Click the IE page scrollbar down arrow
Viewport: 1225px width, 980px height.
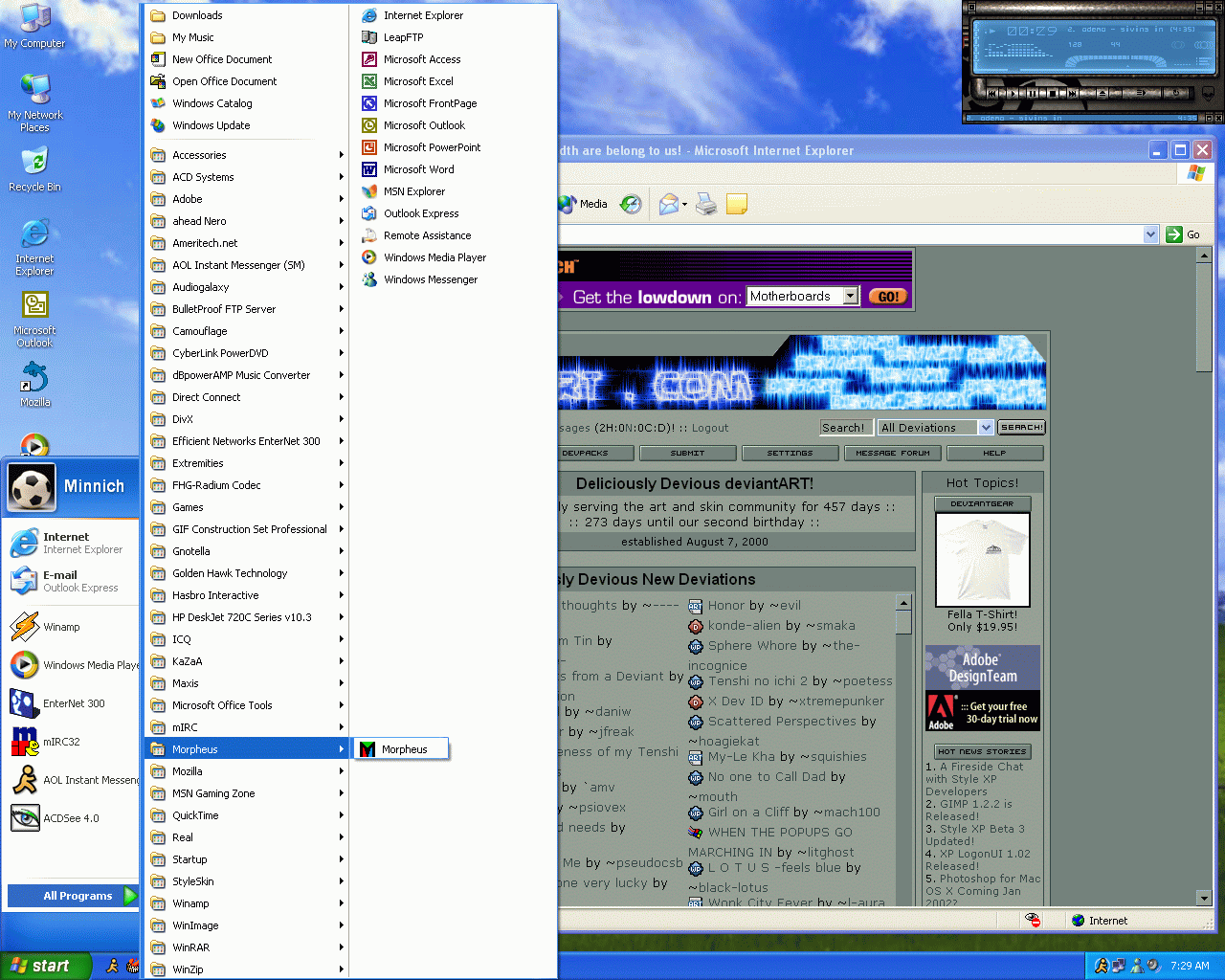pos(1204,898)
